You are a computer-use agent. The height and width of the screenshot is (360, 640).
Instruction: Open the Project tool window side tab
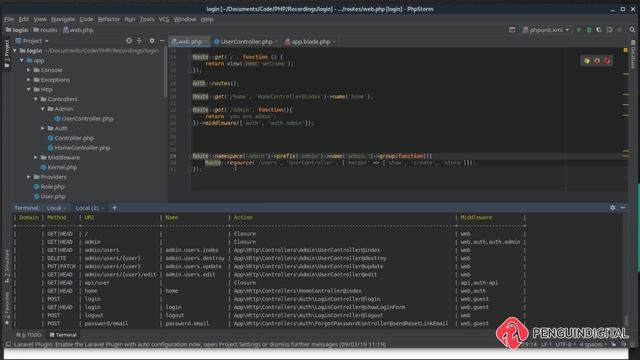(x=7, y=53)
